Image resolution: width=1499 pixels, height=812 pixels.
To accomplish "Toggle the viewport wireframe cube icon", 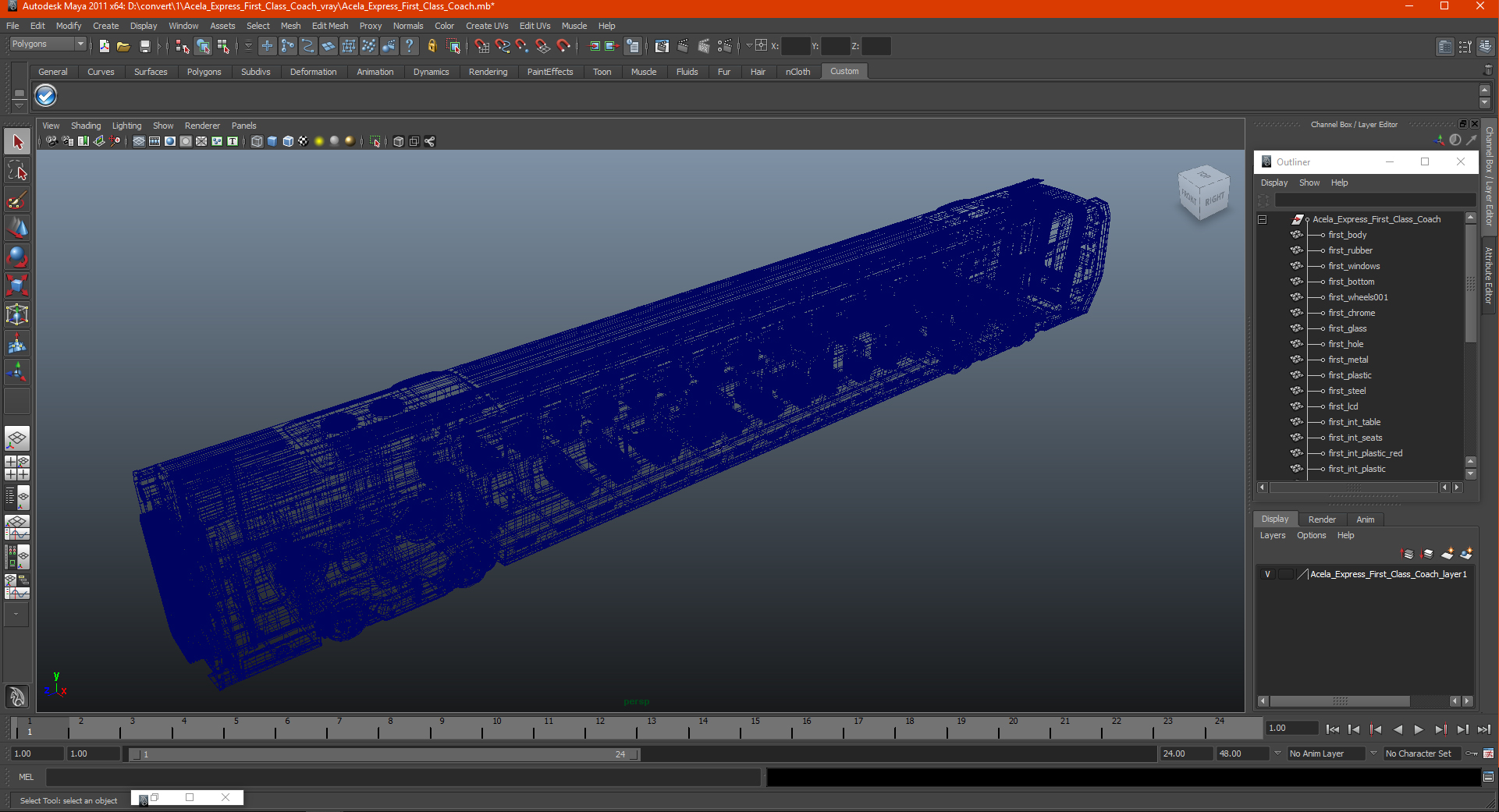I will 257,141.
